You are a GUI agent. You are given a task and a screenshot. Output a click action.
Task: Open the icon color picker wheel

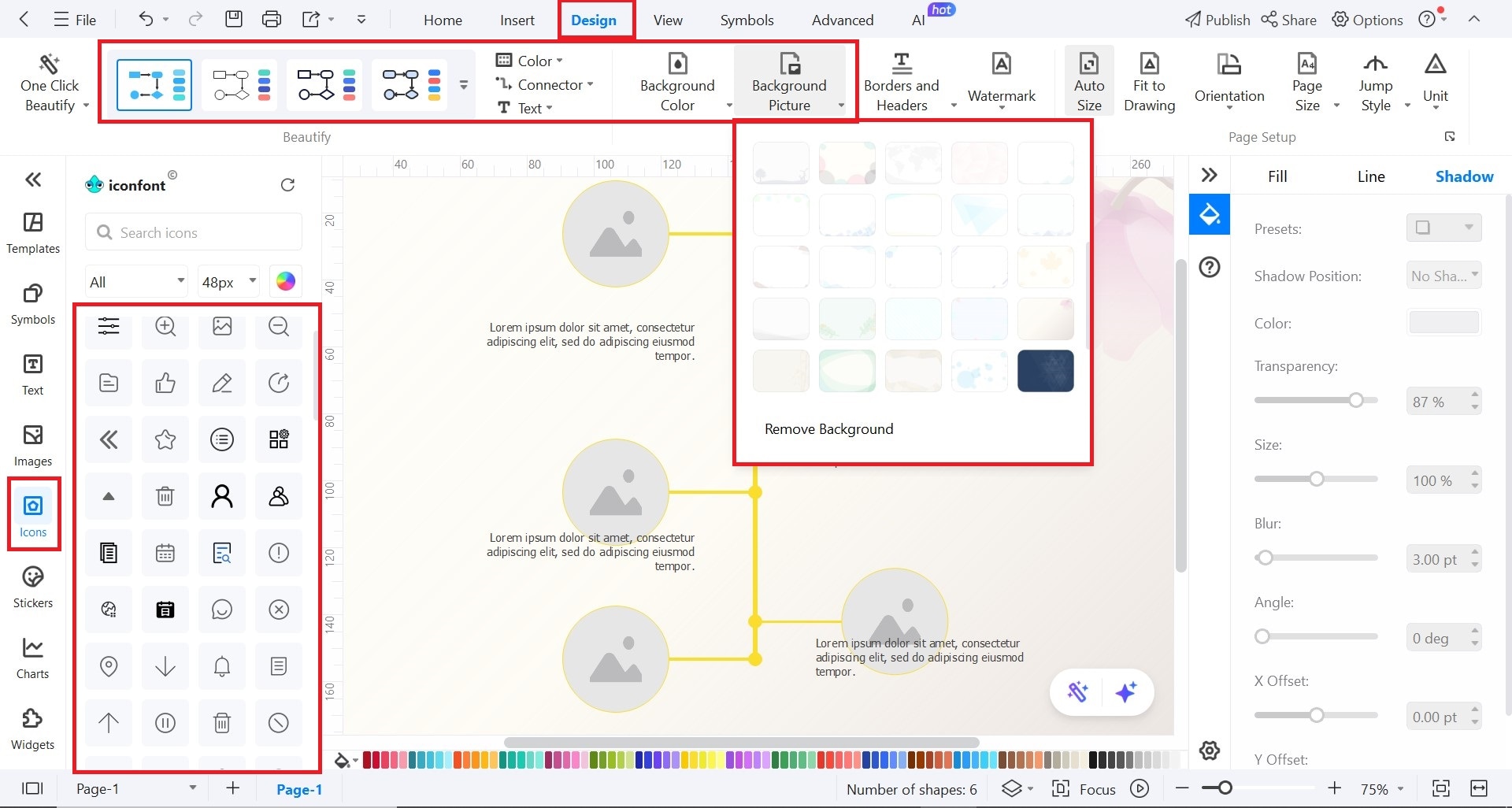click(286, 281)
